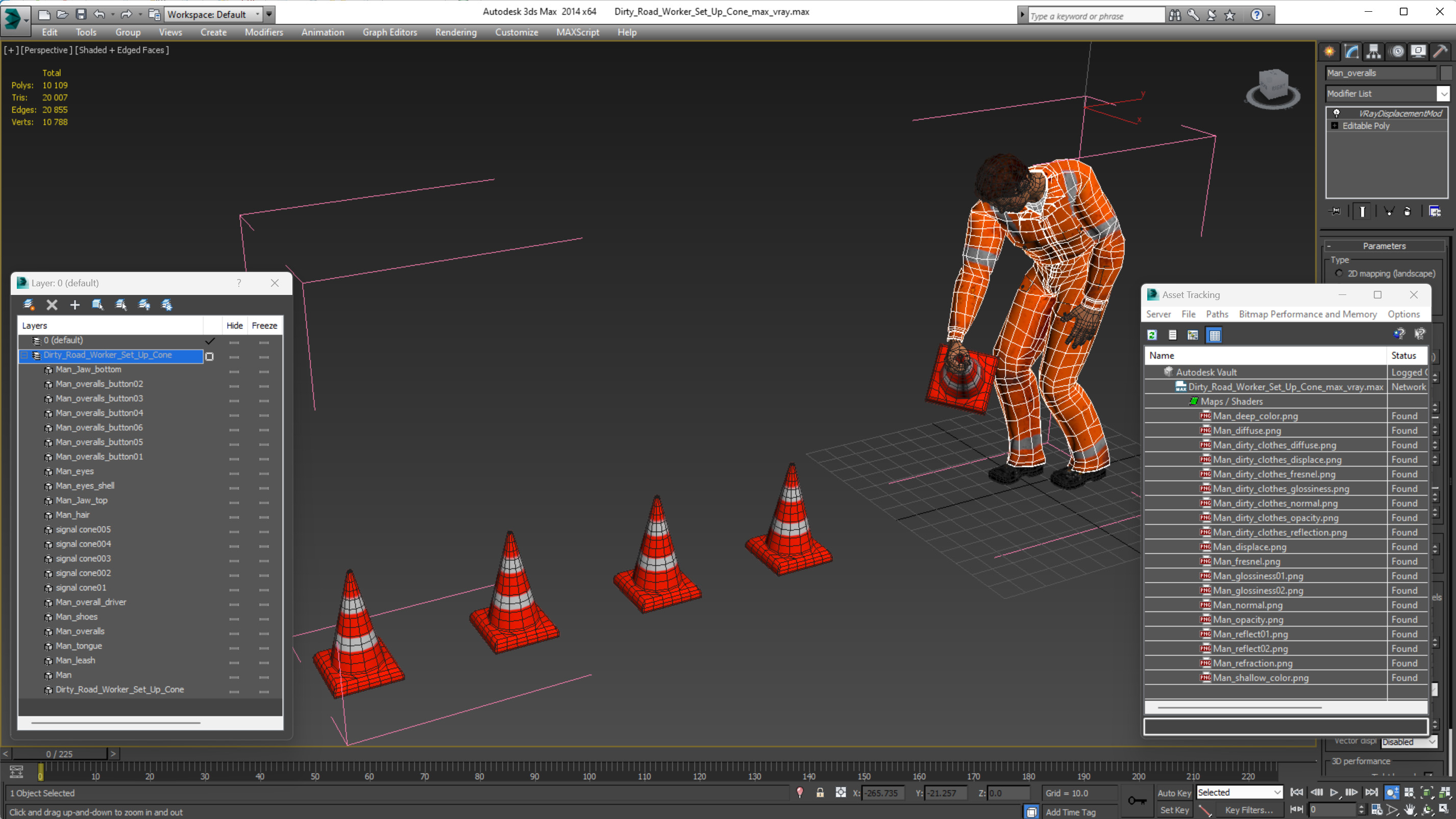The width and height of the screenshot is (1456, 819).
Task: Click the Pan View hand icon
Action: [x=1410, y=810]
